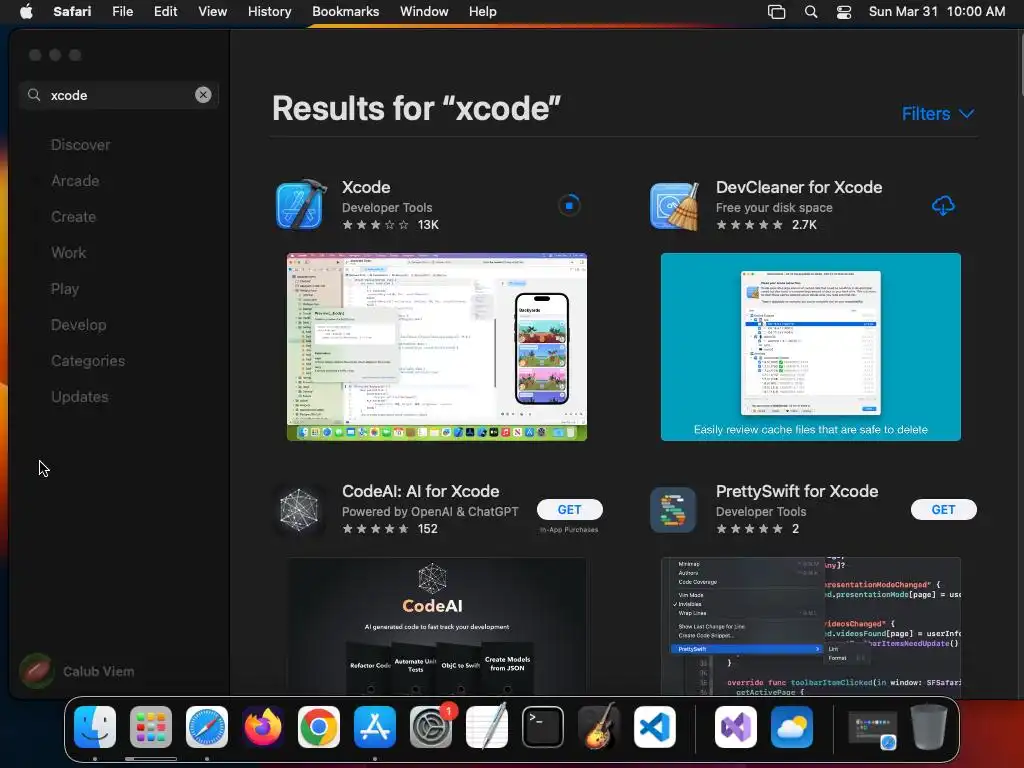Open the Apple menu

point(26,12)
